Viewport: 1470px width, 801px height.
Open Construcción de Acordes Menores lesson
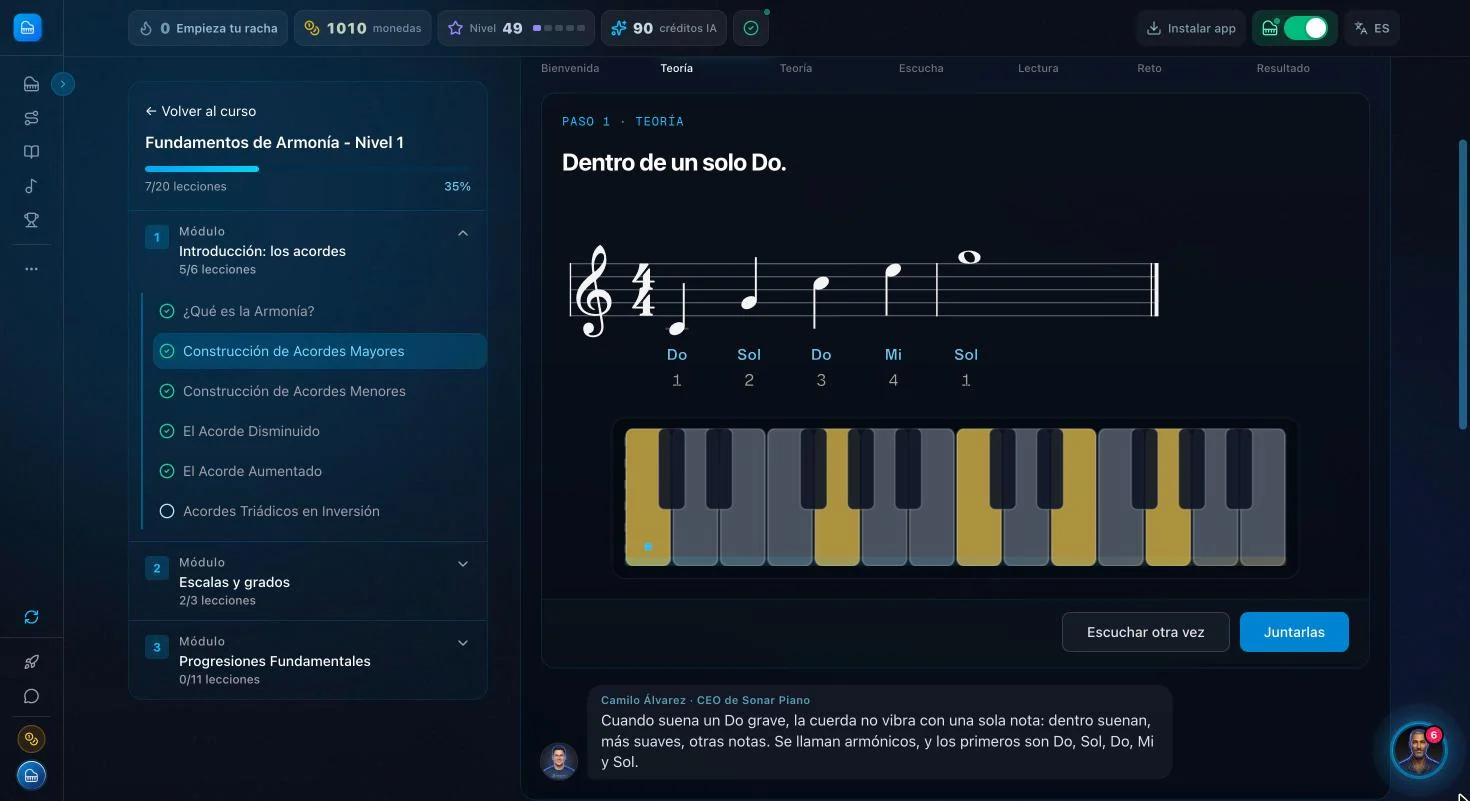[320, 391]
